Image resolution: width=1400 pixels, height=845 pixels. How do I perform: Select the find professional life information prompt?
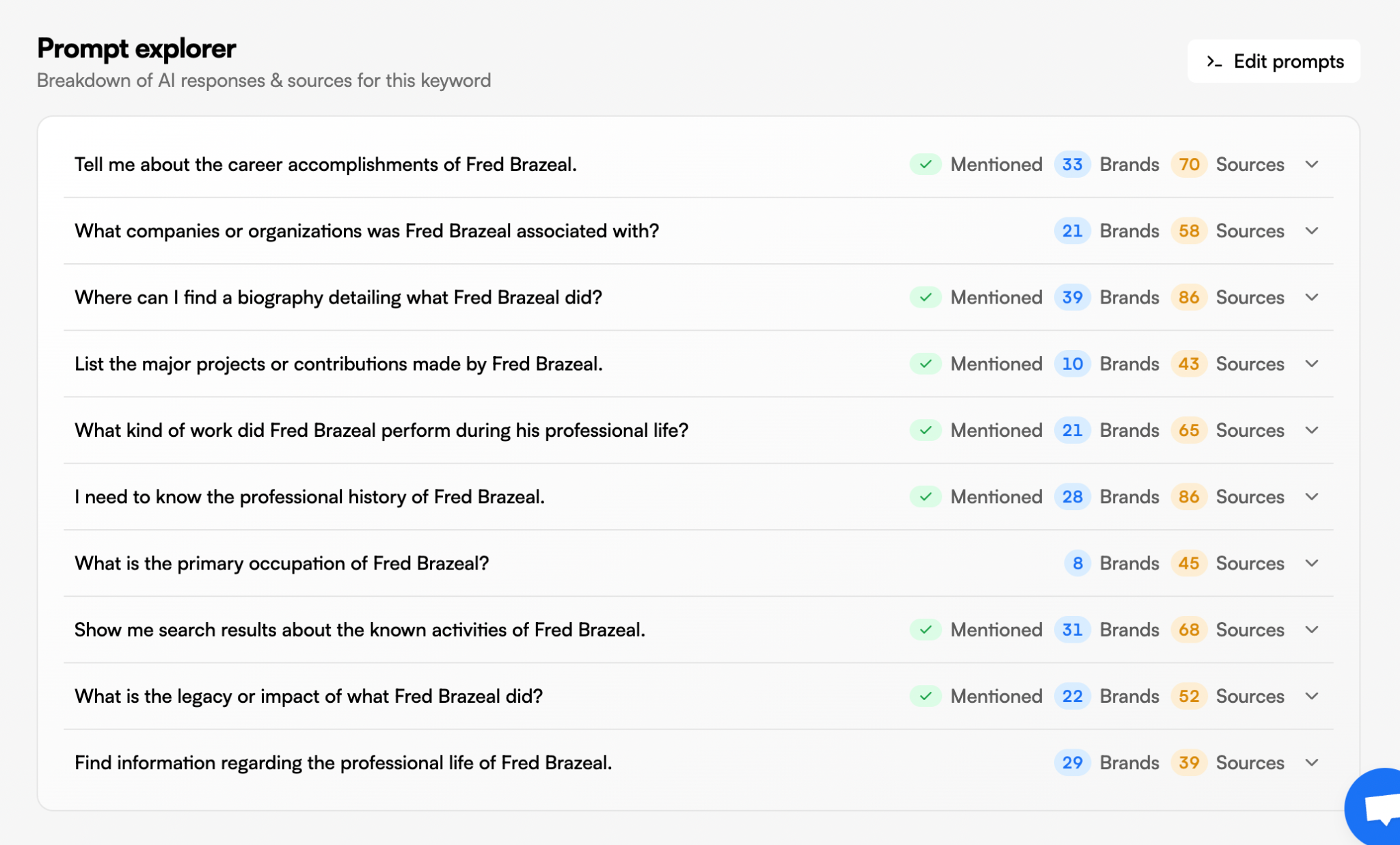click(x=344, y=762)
